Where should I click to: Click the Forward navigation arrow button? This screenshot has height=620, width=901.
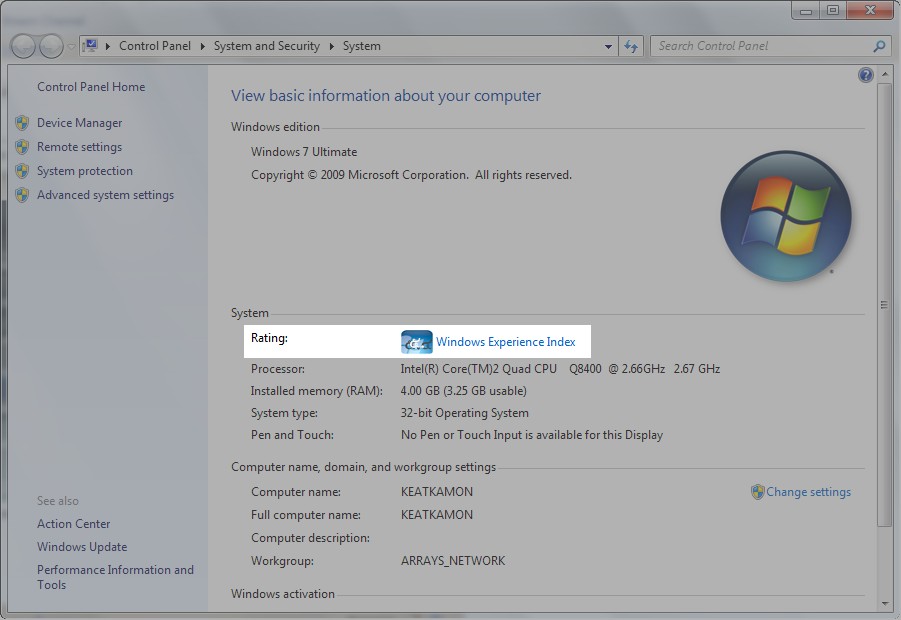[51, 46]
